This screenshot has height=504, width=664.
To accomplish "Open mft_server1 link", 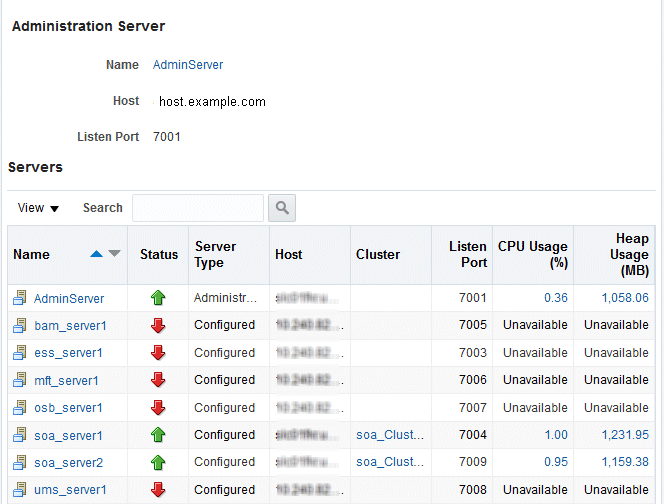I will (x=66, y=380).
